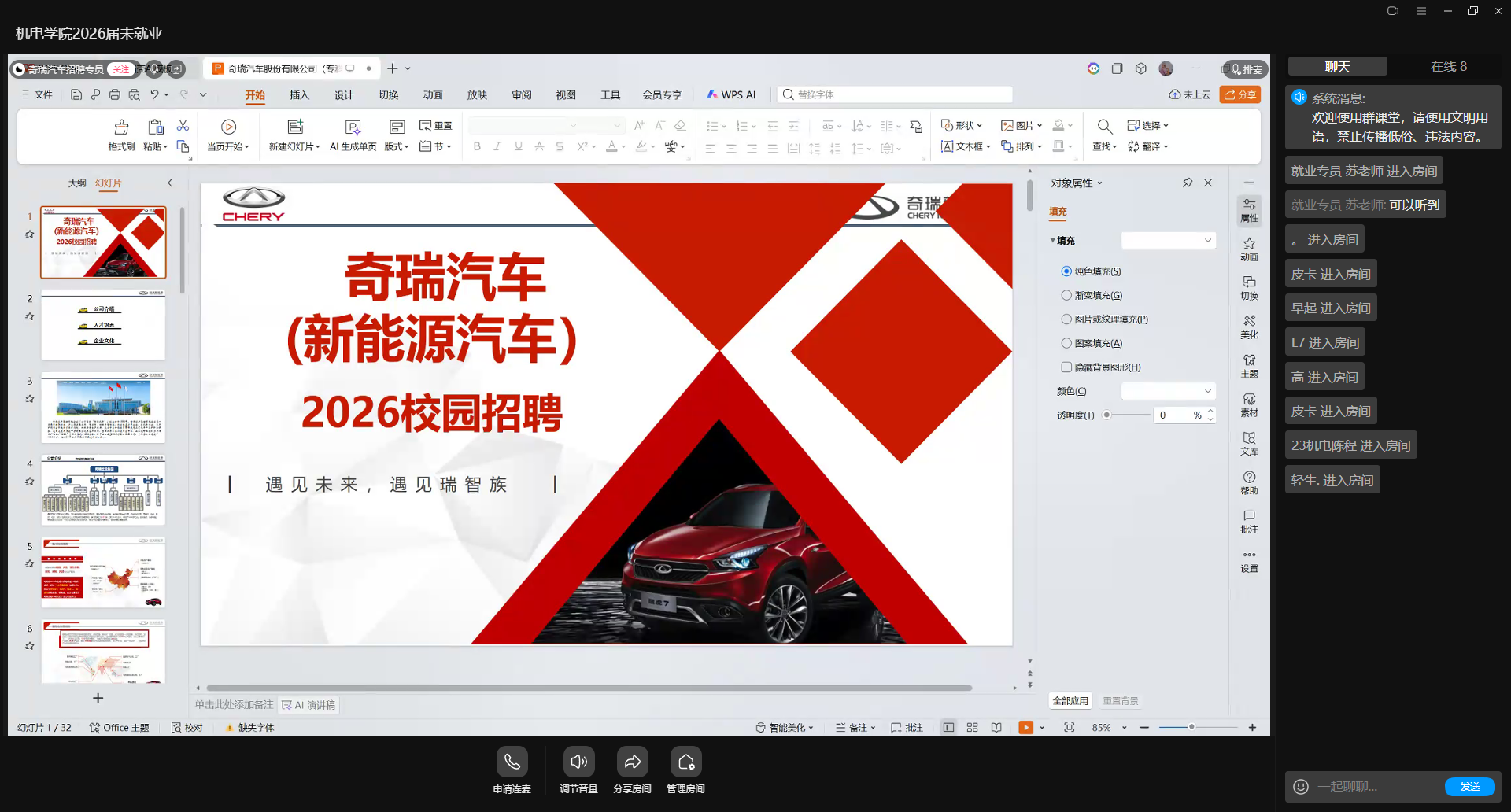Click the 透明度 slider handle
Viewport: 1511px width, 812px height.
tap(1106, 415)
